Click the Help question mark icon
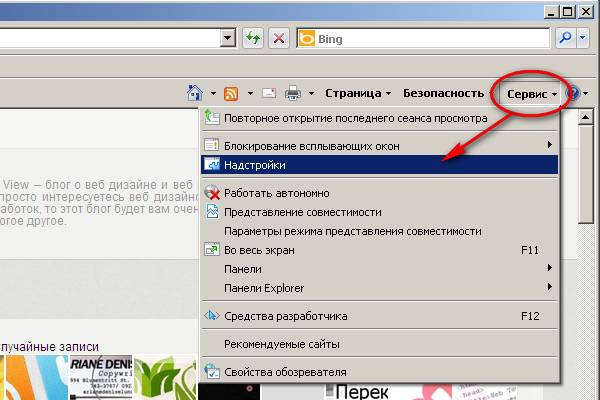600x400 pixels. tap(574, 93)
